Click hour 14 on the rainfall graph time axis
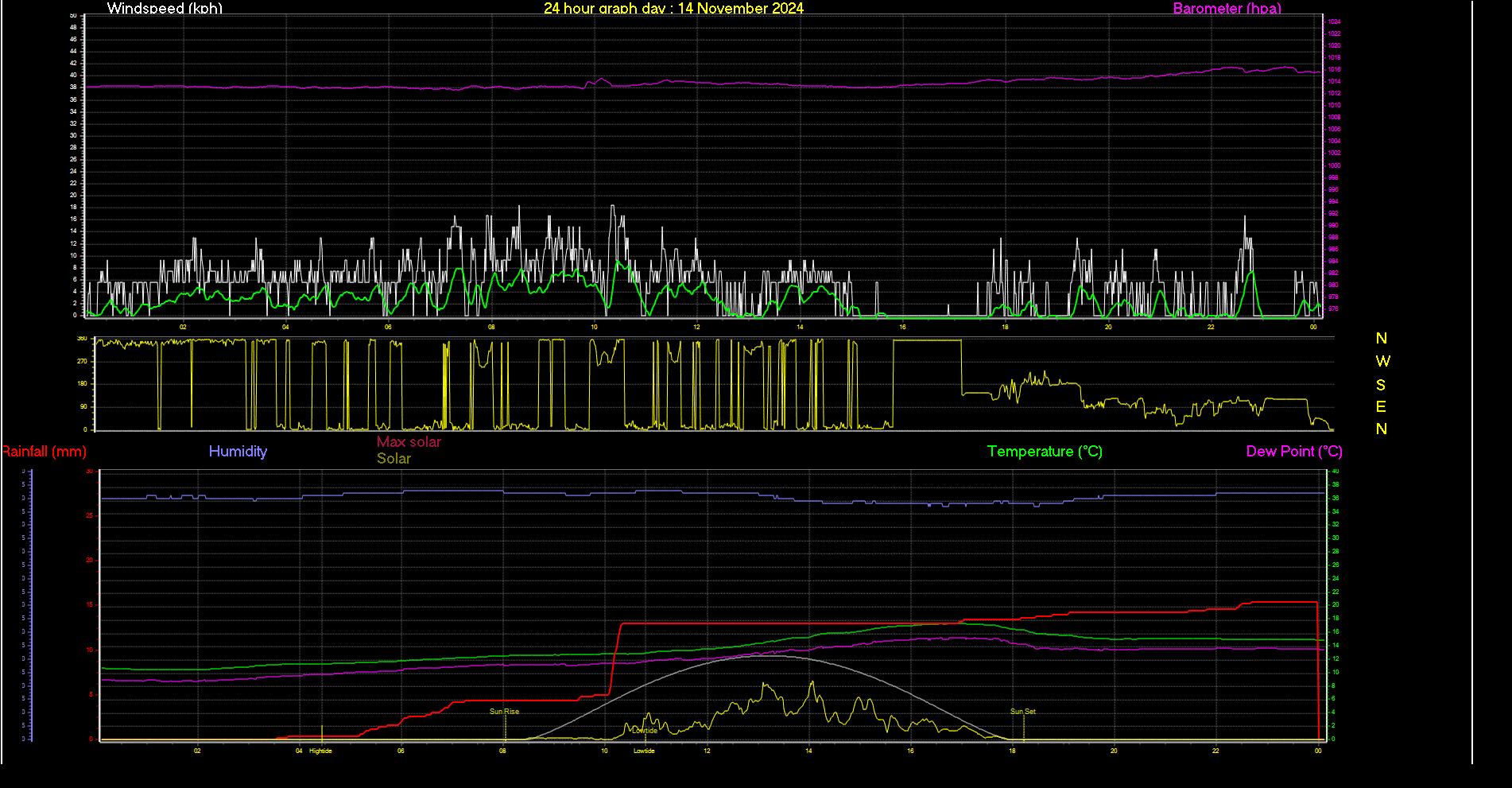The height and width of the screenshot is (788, 1512). coord(808,751)
